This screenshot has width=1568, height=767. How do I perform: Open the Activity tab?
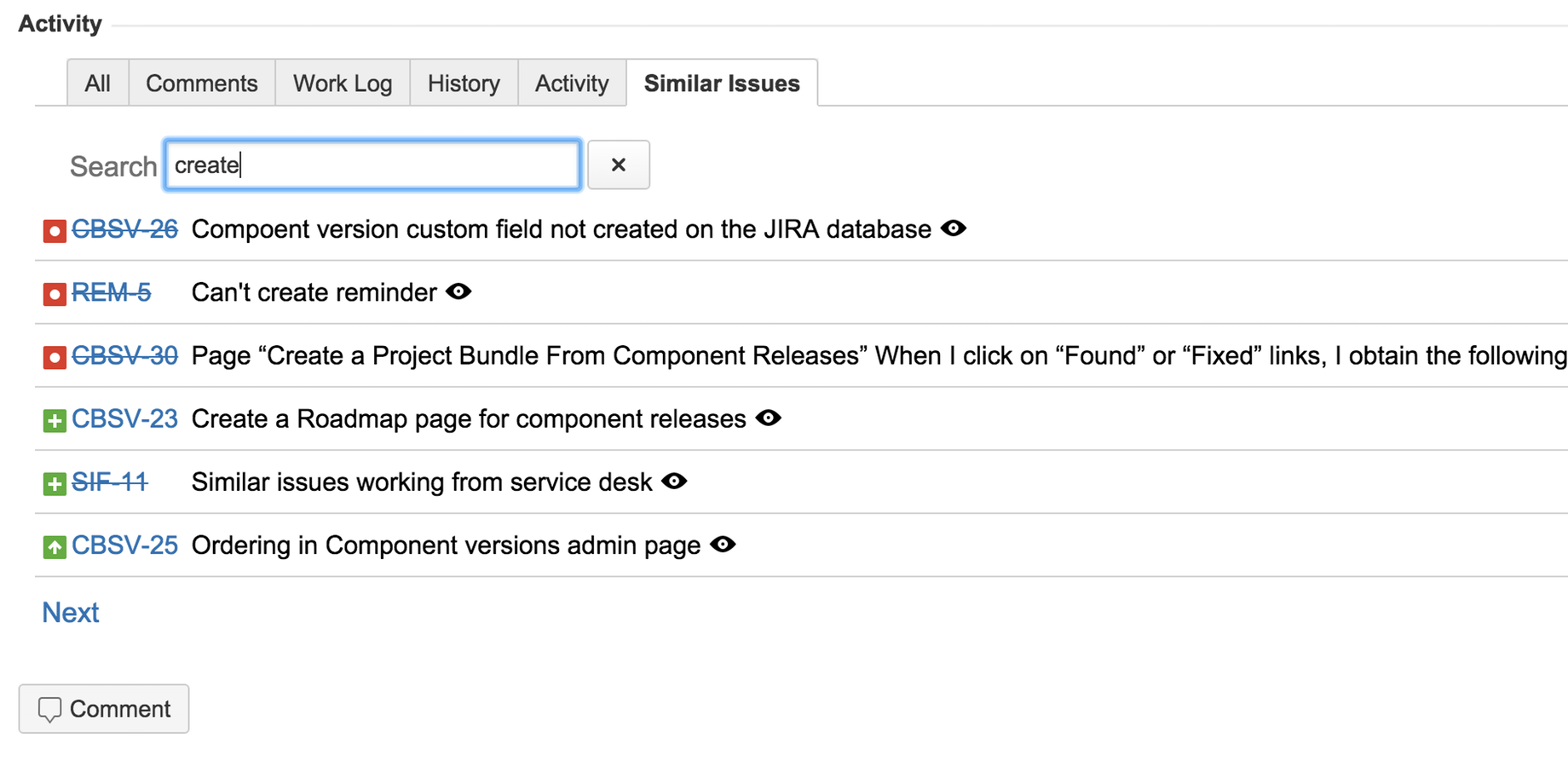(x=572, y=83)
